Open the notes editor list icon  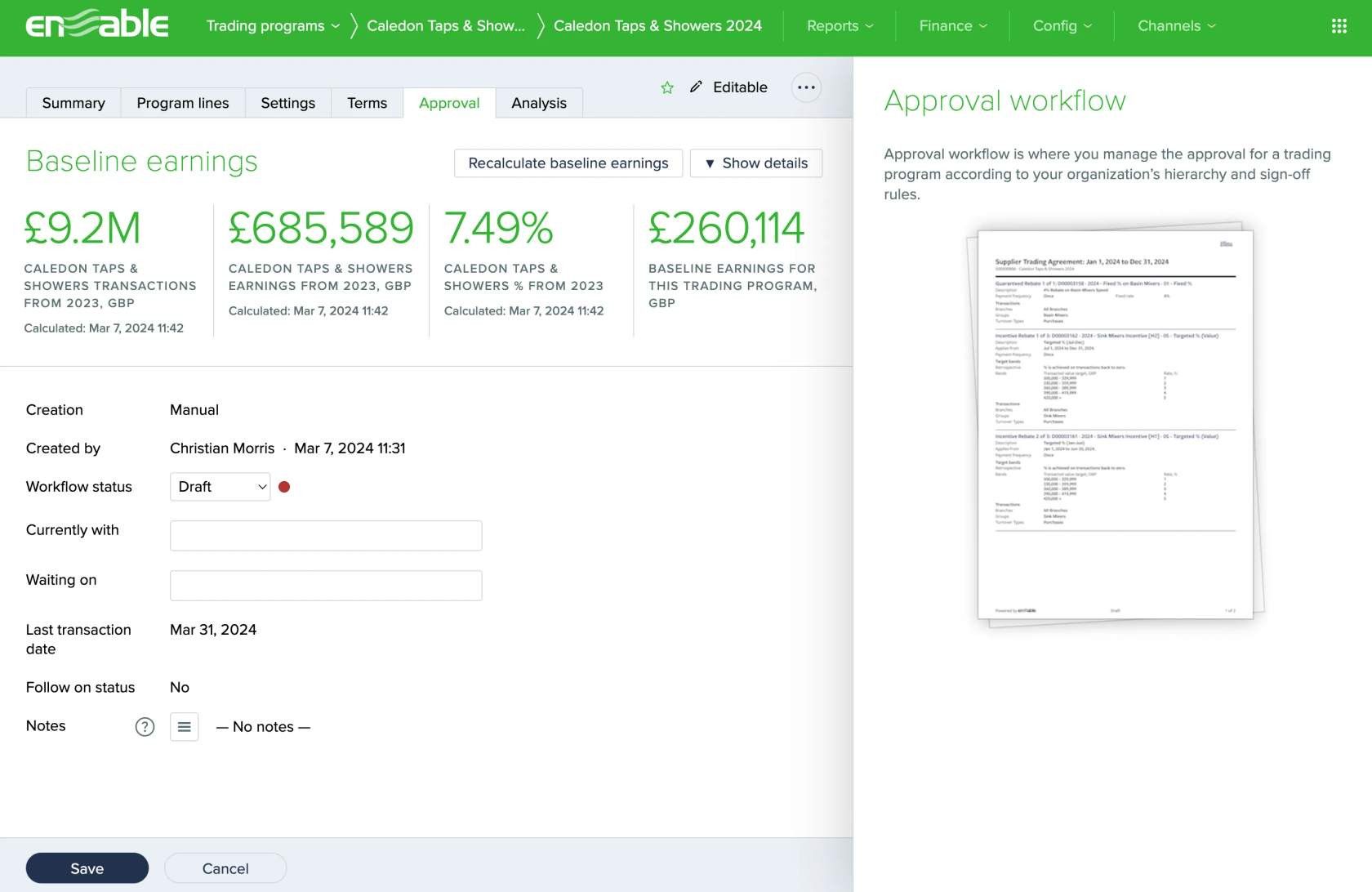tap(185, 727)
